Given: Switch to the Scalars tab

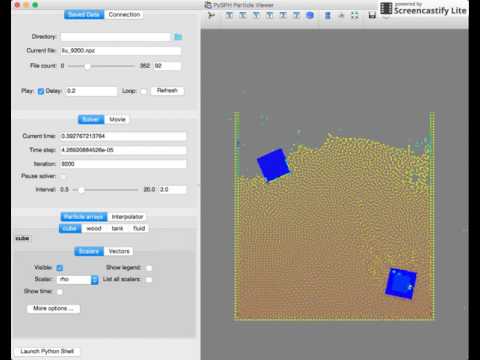Looking at the screenshot, I should tap(89, 251).
